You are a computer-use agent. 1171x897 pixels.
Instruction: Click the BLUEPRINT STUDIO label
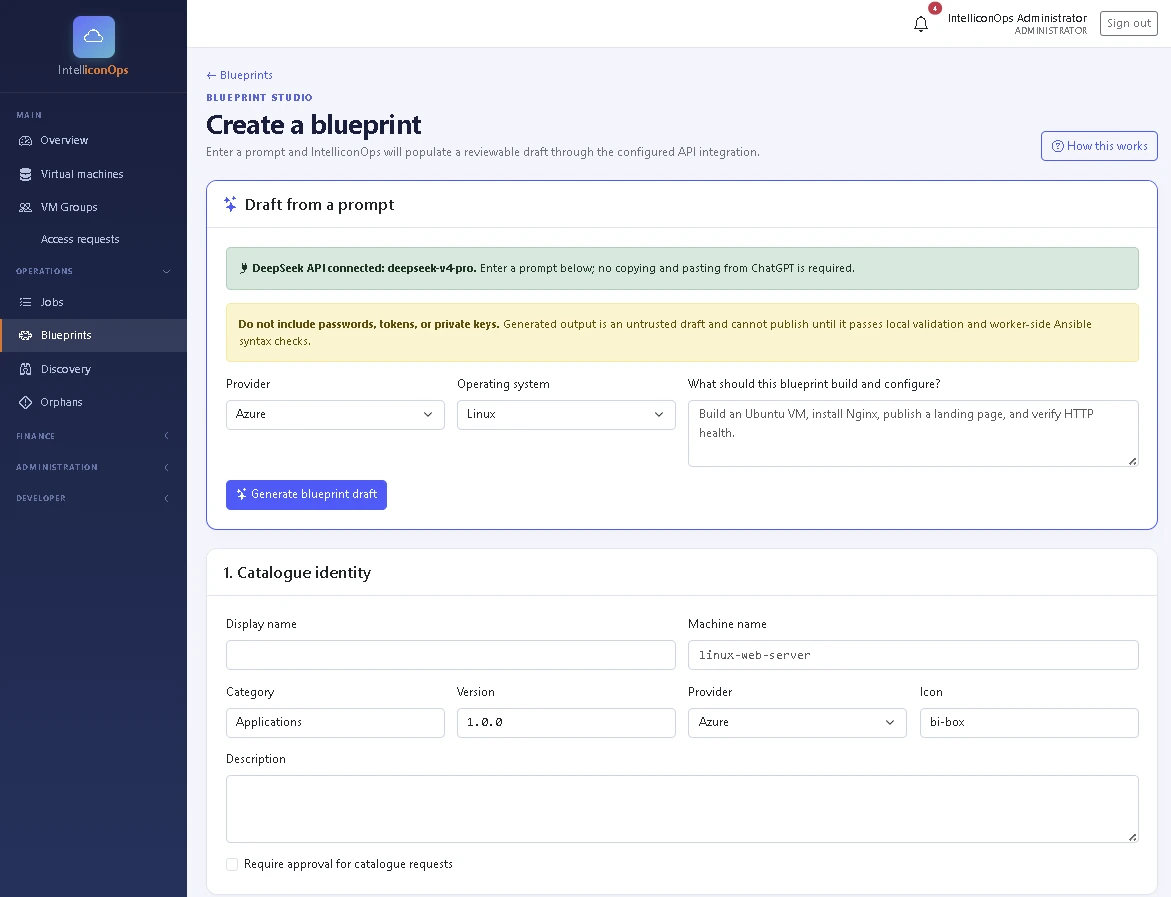pyautogui.click(x=259, y=98)
